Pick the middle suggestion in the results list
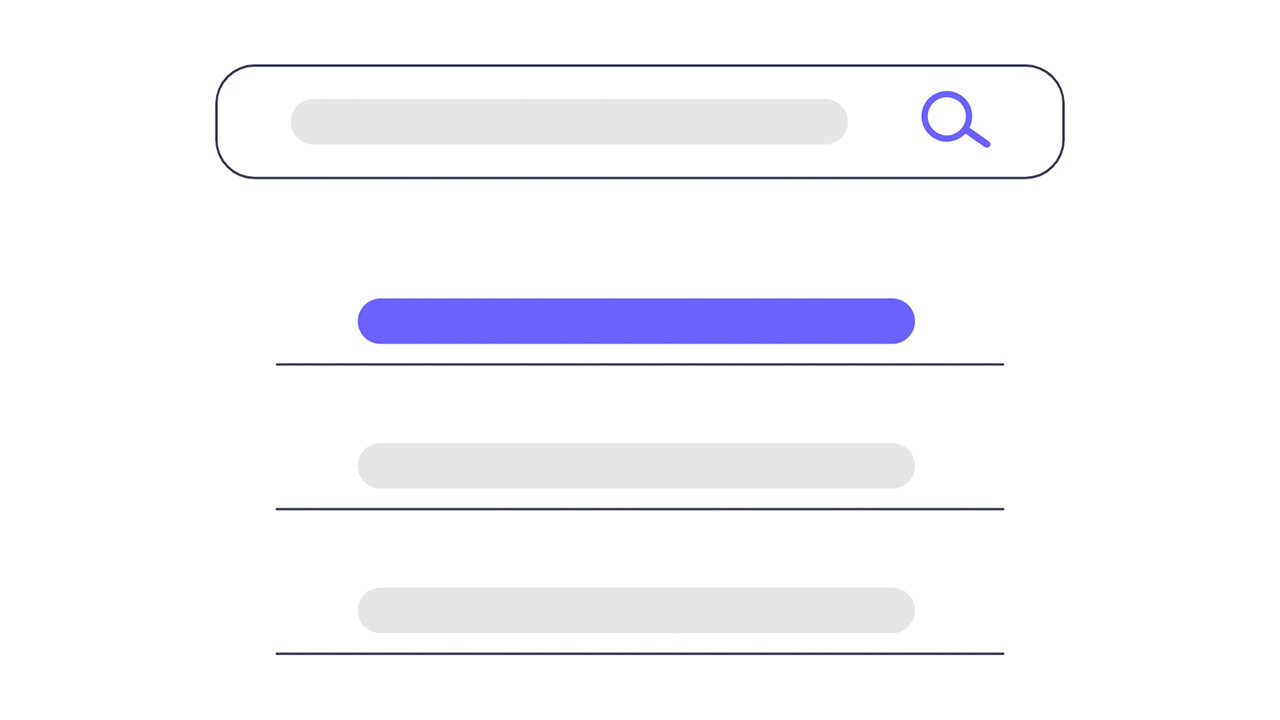This screenshot has width=1280, height=720. click(636, 466)
